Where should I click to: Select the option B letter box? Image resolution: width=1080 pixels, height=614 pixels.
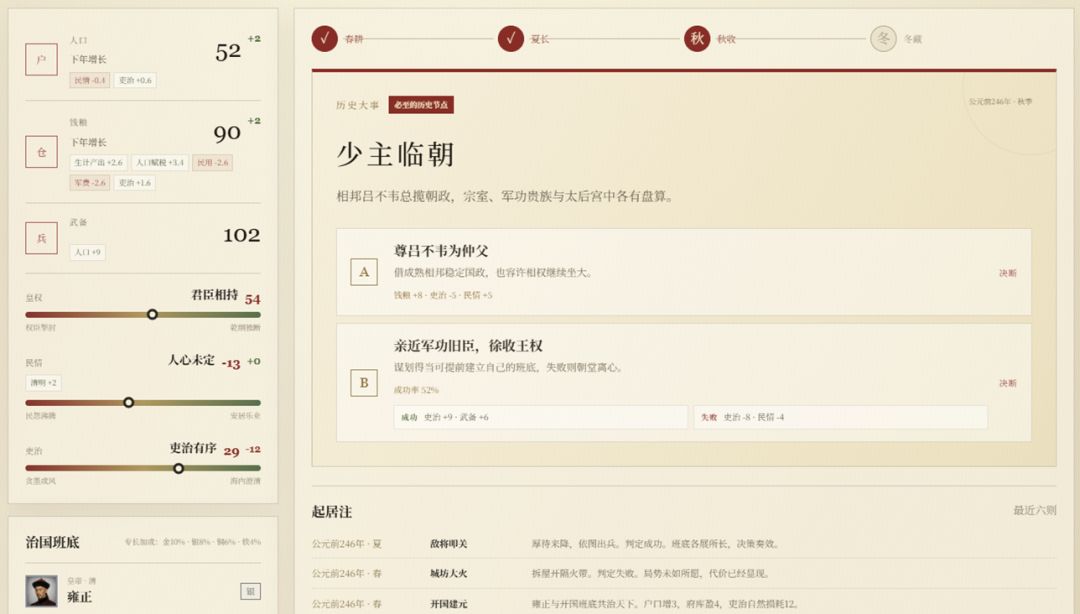364,382
